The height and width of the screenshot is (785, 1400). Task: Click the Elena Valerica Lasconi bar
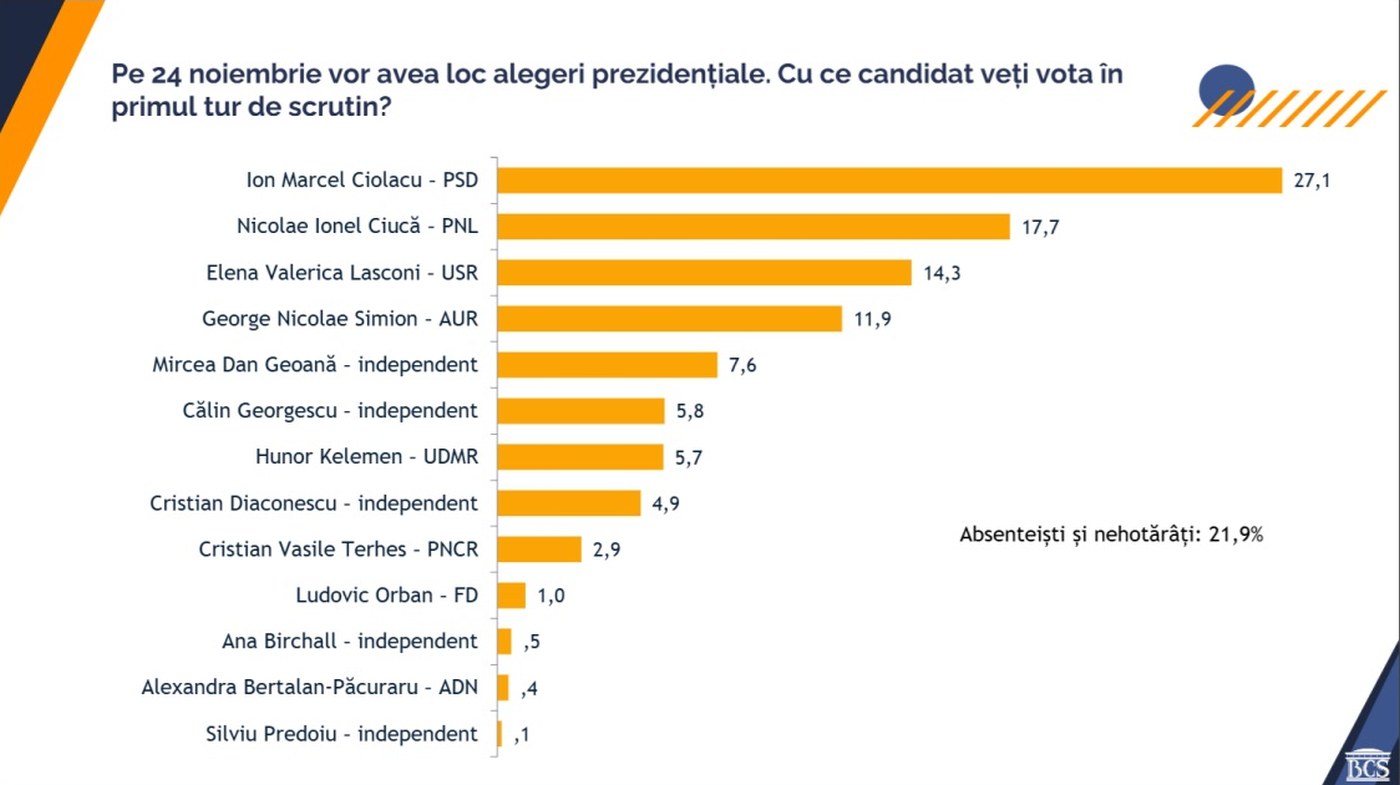(x=704, y=272)
